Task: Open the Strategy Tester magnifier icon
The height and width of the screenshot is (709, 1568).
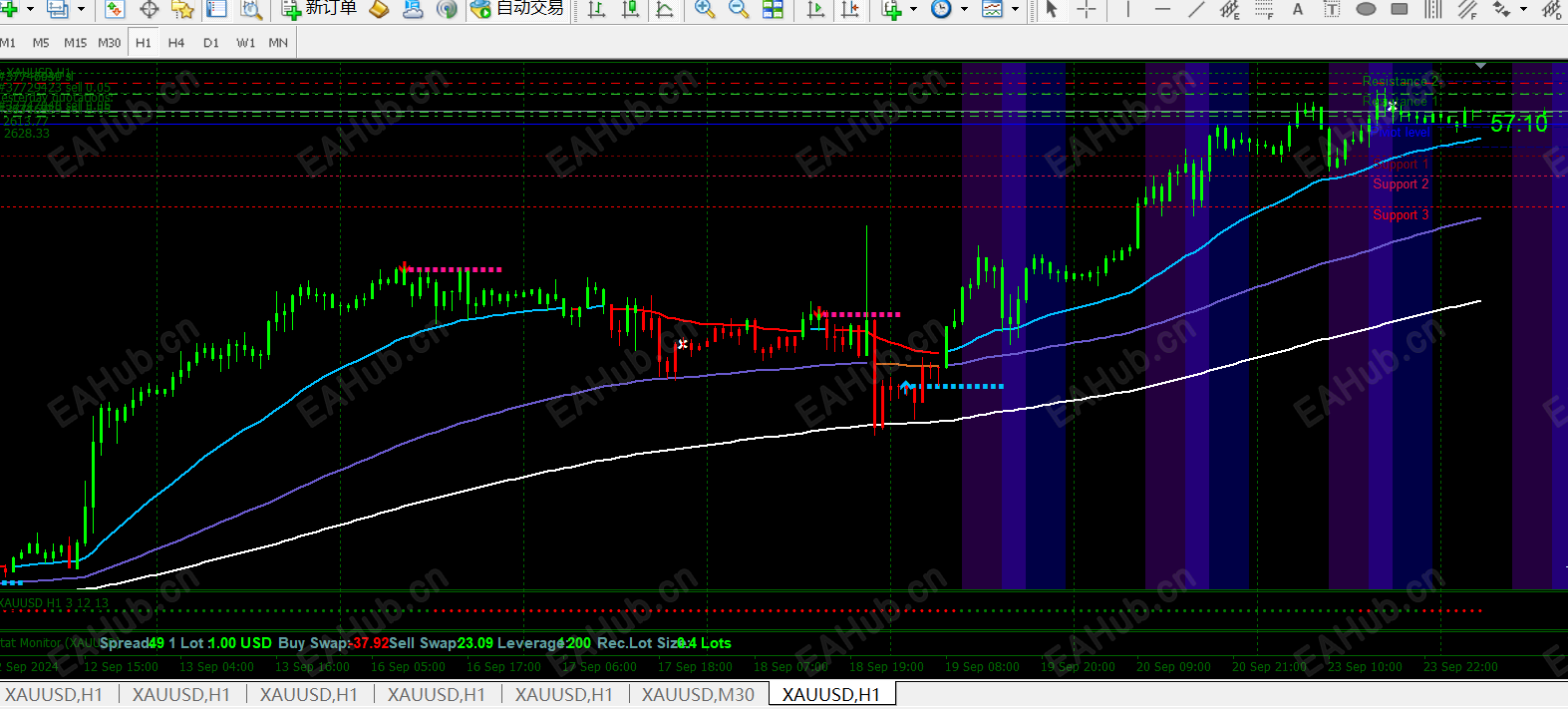Action: (250, 9)
